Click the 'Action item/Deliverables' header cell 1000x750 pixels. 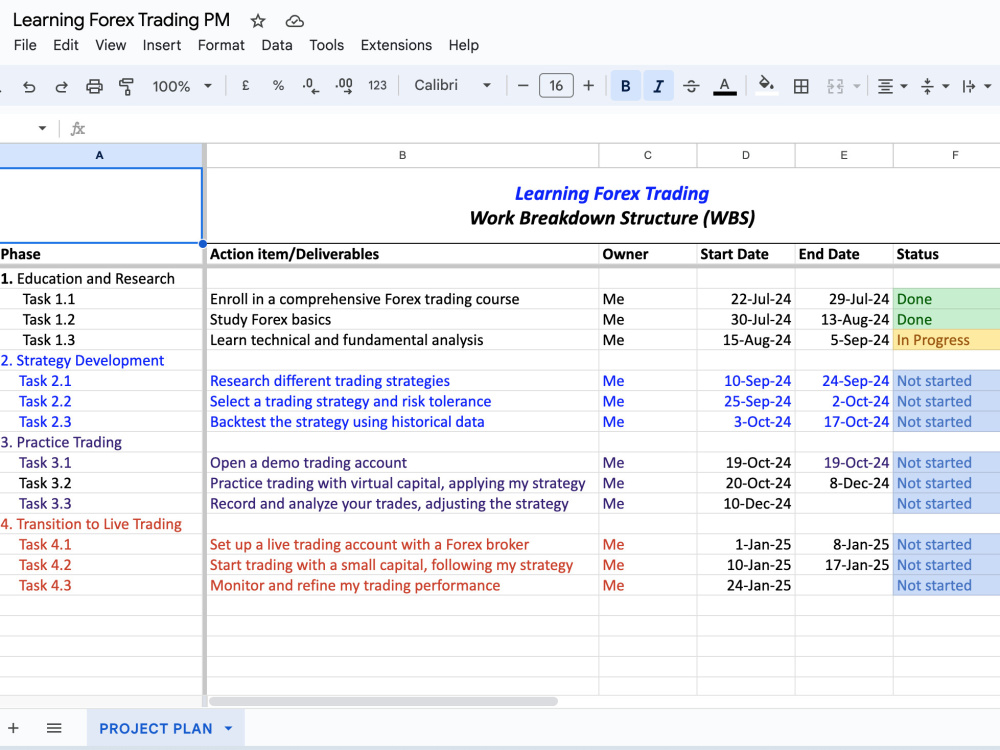402,254
